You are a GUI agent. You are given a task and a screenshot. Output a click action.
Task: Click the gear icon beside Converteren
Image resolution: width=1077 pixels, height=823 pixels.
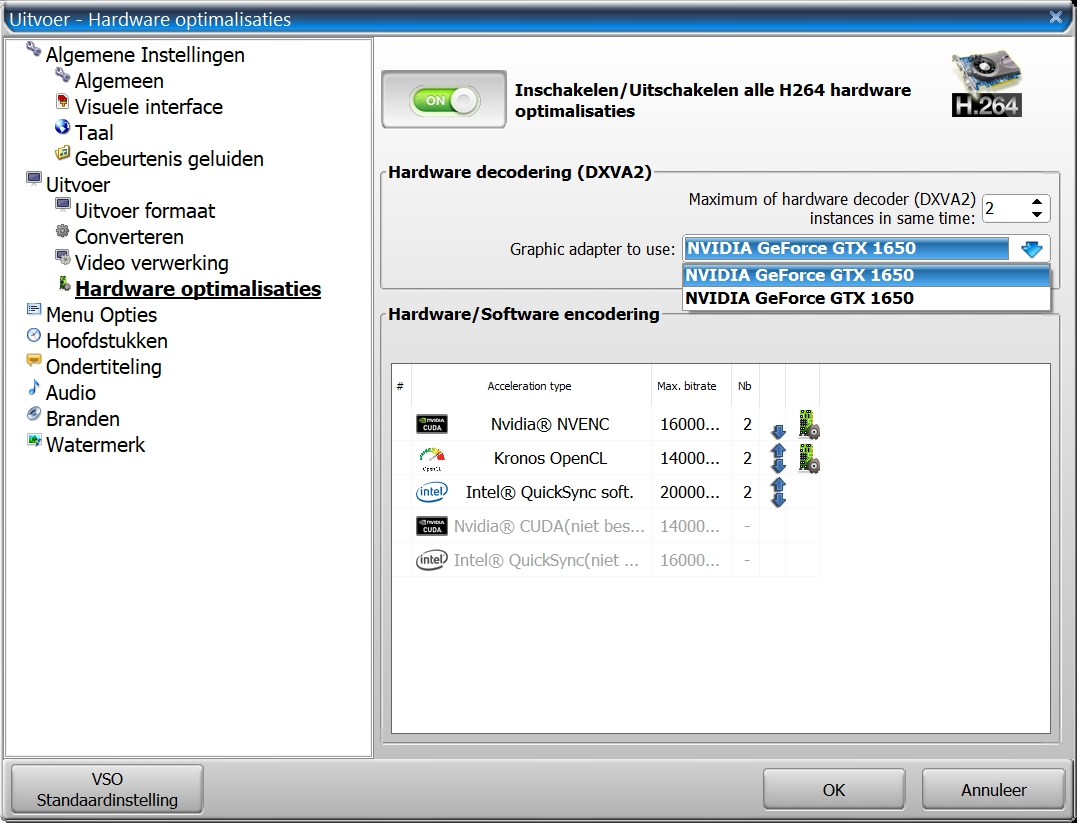tap(62, 231)
